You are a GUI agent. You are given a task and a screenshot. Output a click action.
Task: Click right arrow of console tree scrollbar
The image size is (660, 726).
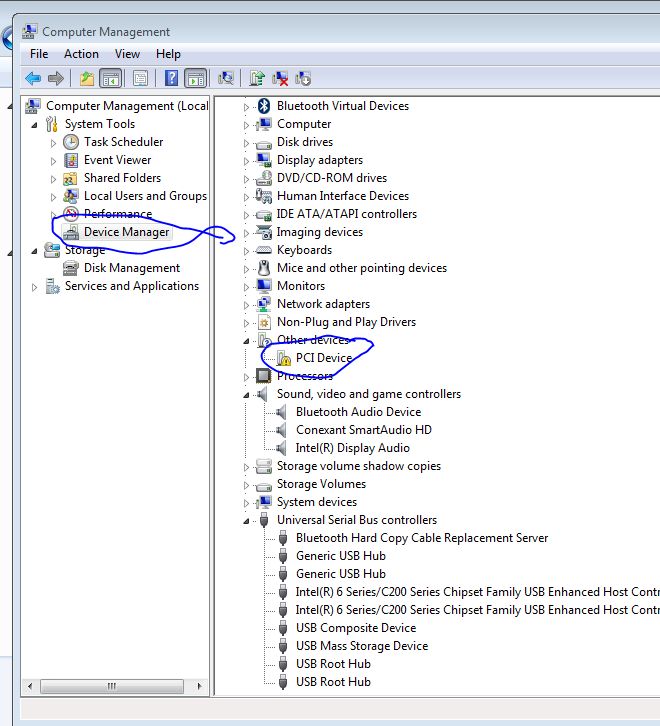coord(199,686)
